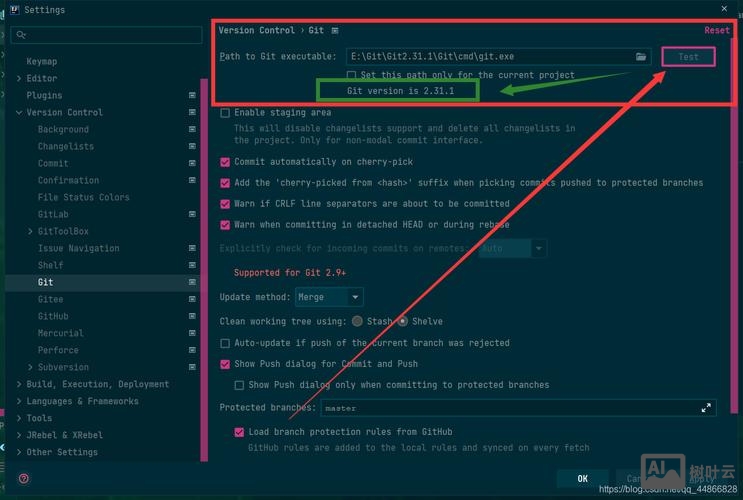The image size is (743, 500).
Task: Click project icon next to Shelf
Action: (192, 265)
